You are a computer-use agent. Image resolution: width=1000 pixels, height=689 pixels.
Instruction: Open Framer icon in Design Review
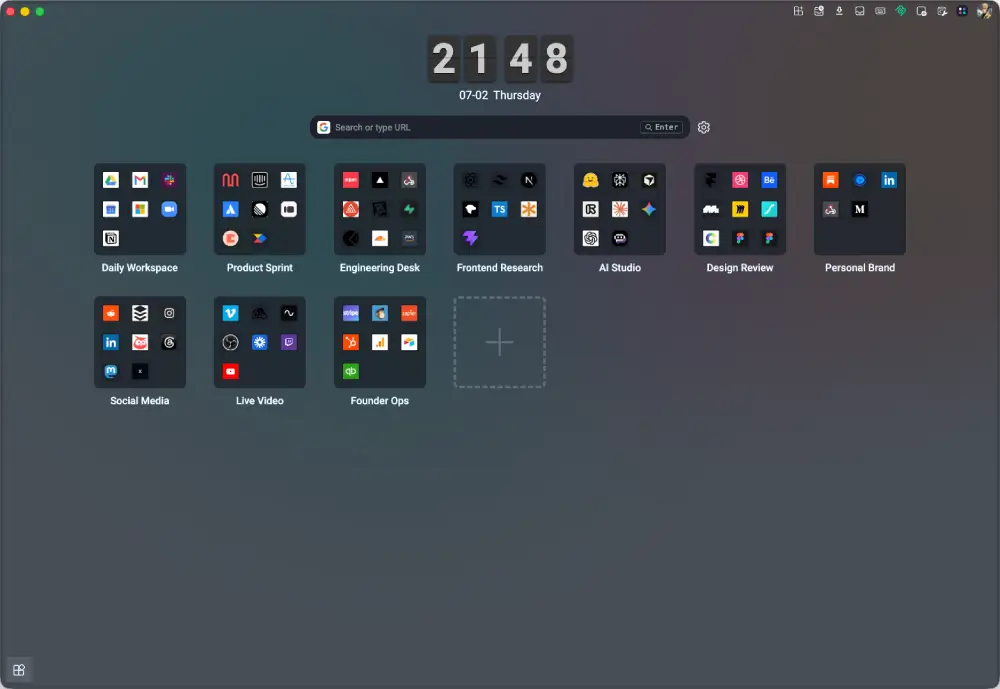710,180
